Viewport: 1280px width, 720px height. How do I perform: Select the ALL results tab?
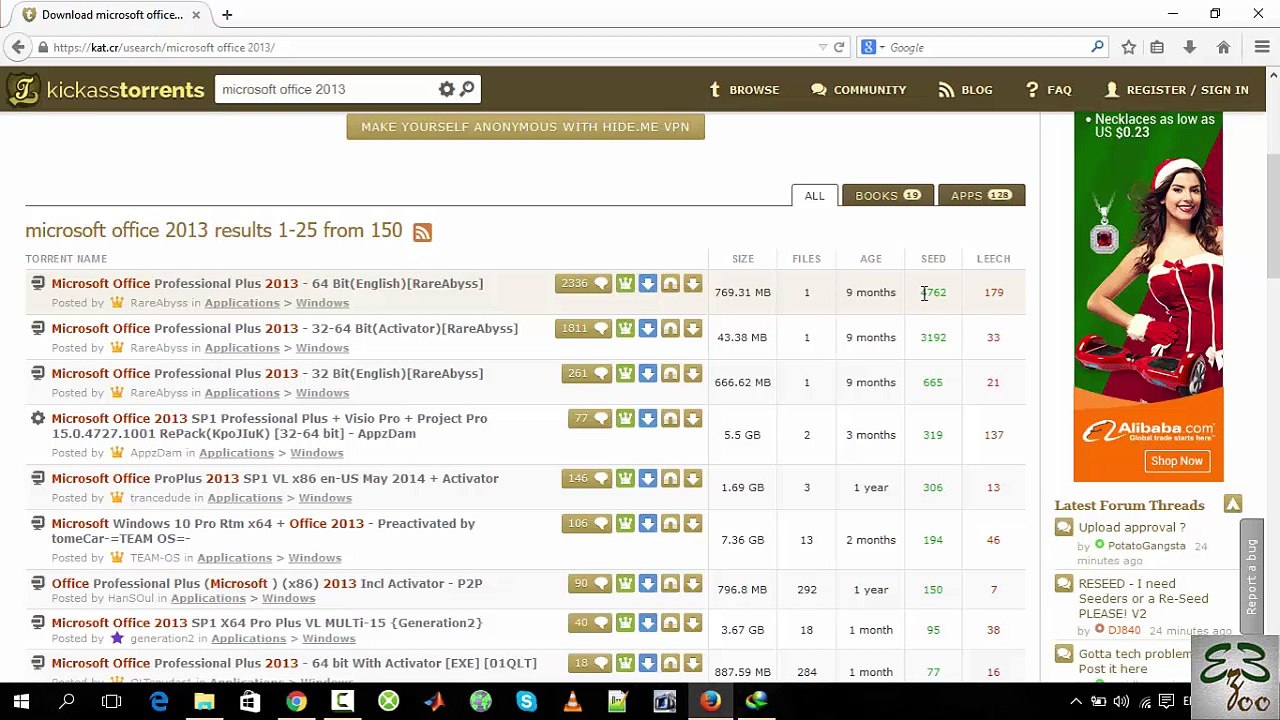click(x=814, y=196)
